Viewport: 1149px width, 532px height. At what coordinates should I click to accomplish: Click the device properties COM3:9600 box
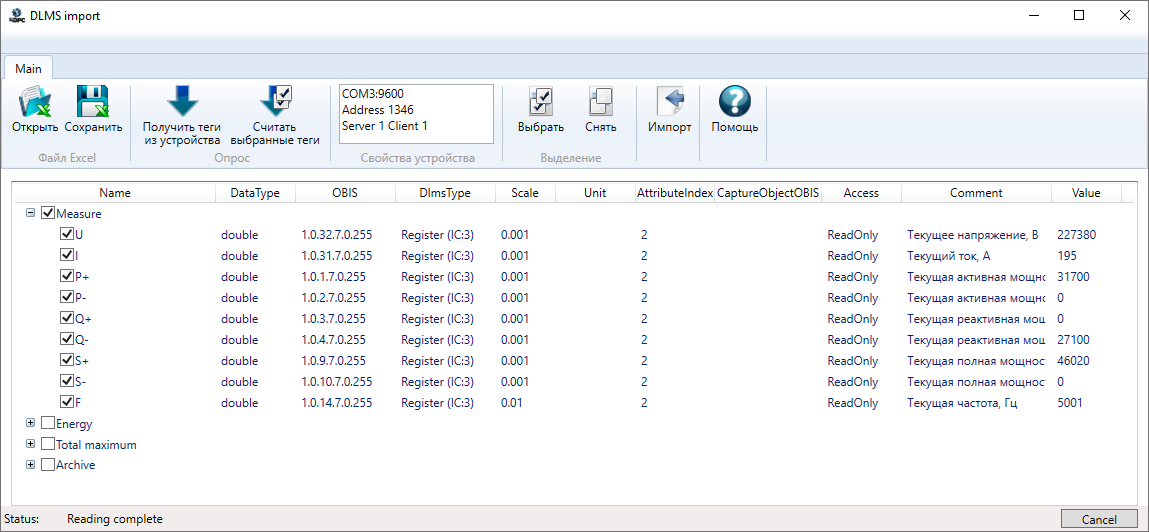click(x=415, y=114)
